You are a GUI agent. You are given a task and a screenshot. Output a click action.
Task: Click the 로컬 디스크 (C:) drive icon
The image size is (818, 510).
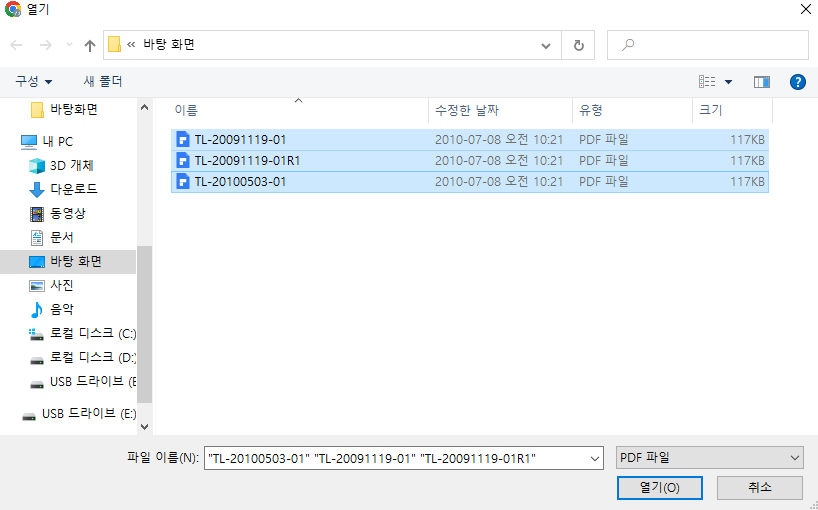(x=36, y=334)
